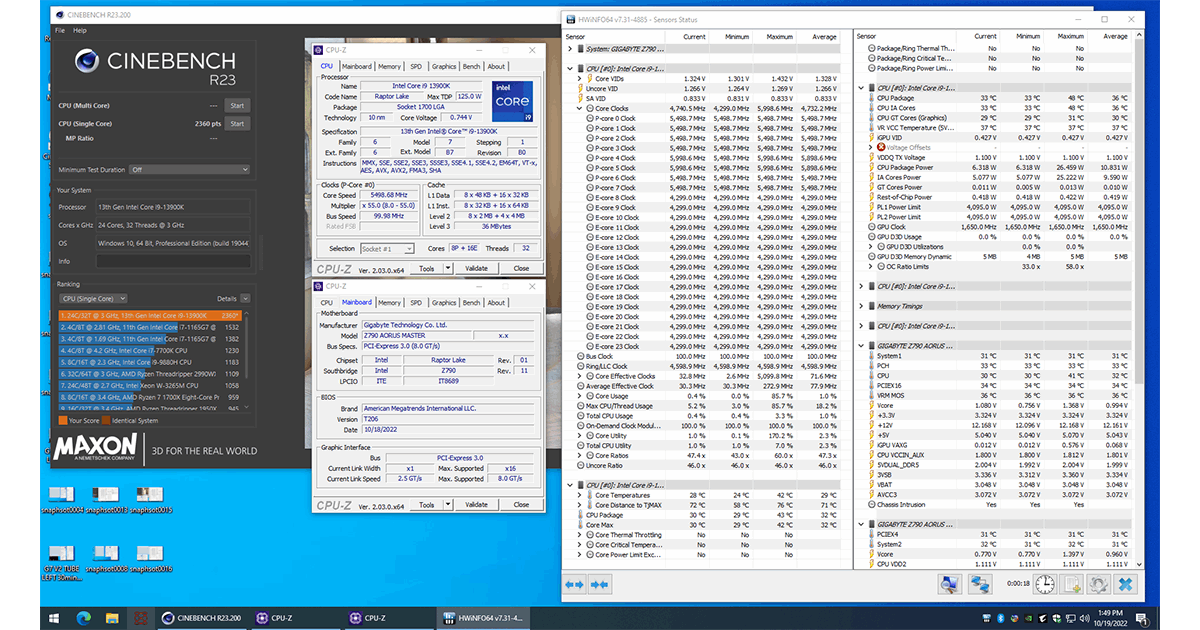
Task: Open Cinebench Help menu
Action: coord(80,31)
